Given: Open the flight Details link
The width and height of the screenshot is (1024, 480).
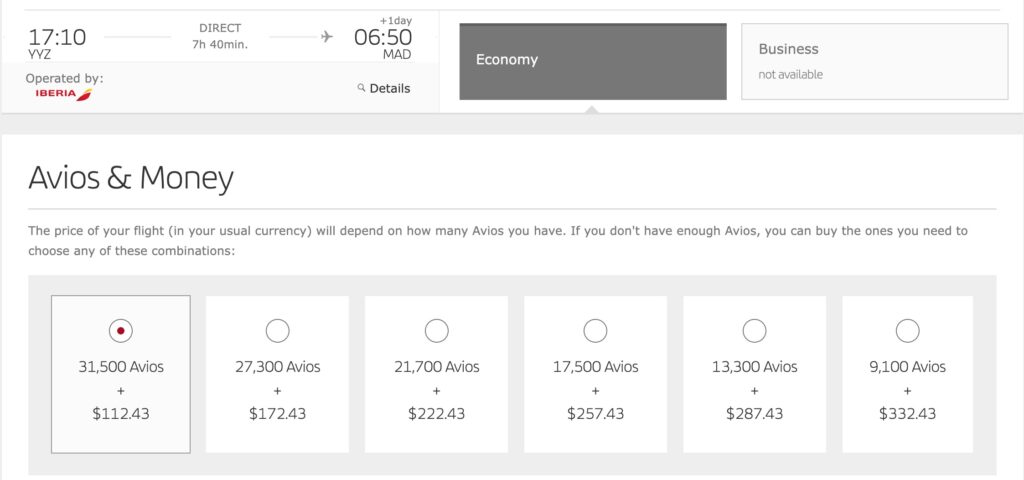Looking at the screenshot, I should coord(389,88).
